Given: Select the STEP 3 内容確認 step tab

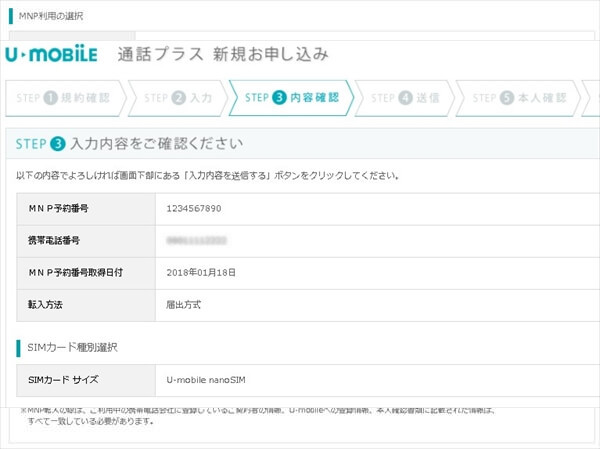Looking at the screenshot, I should point(292,98).
